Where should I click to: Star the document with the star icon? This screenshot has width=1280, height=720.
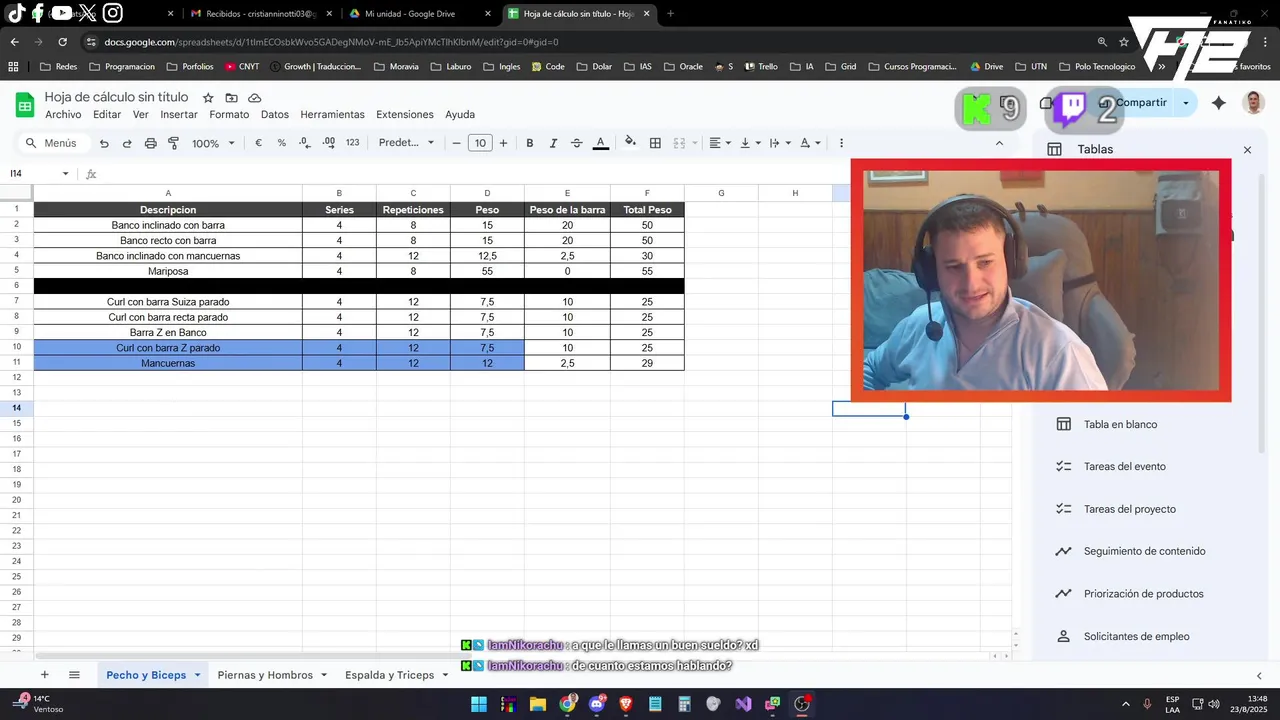(208, 98)
